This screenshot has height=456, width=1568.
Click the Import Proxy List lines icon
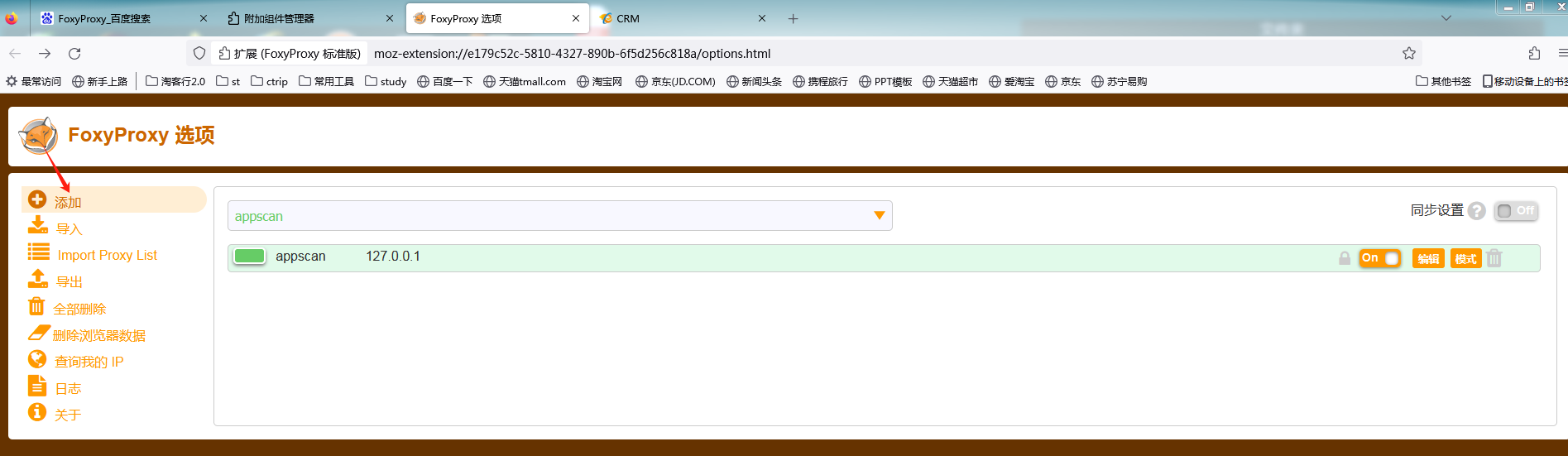click(x=39, y=252)
